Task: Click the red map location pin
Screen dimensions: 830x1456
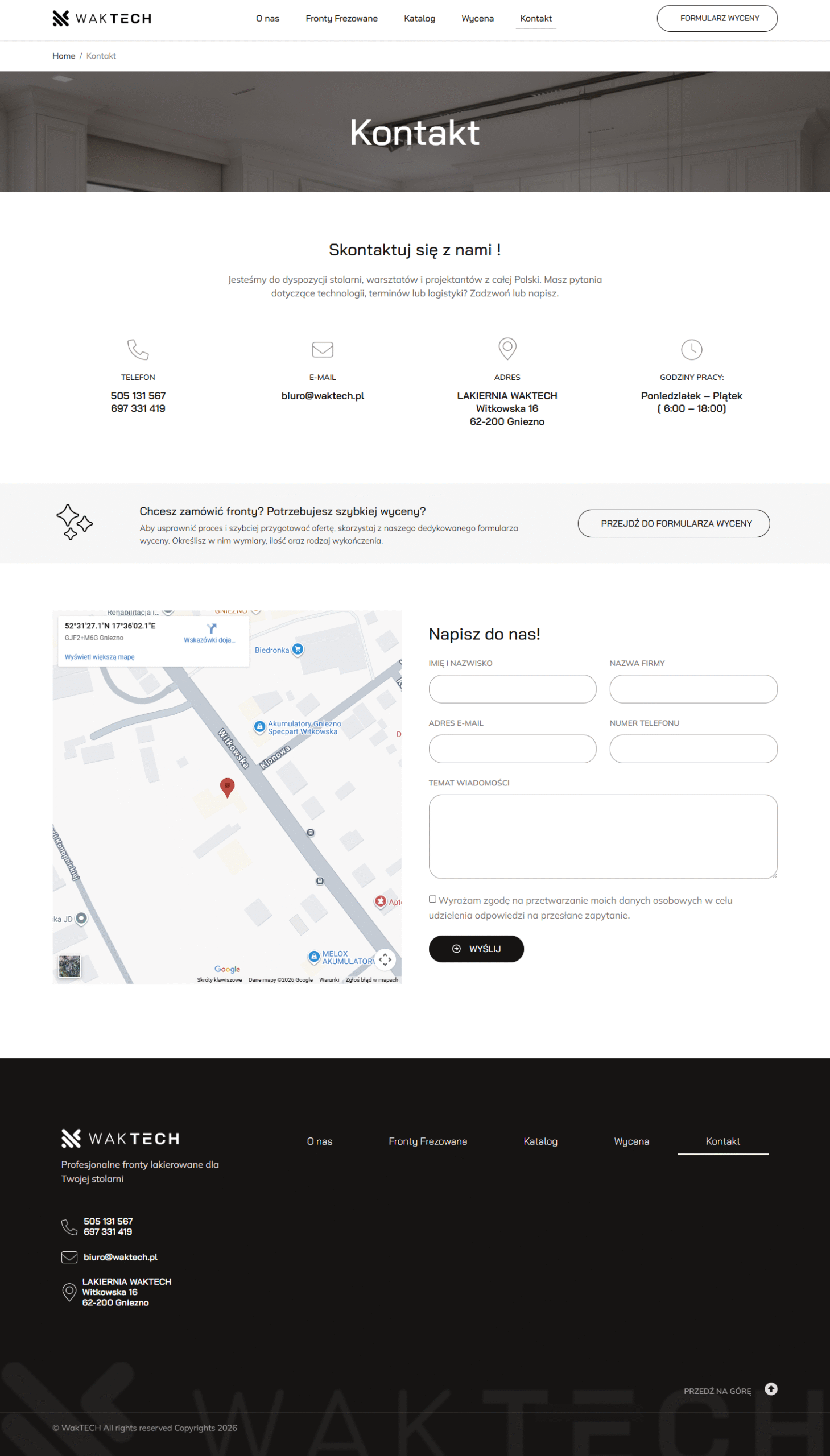Action: point(227,787)
